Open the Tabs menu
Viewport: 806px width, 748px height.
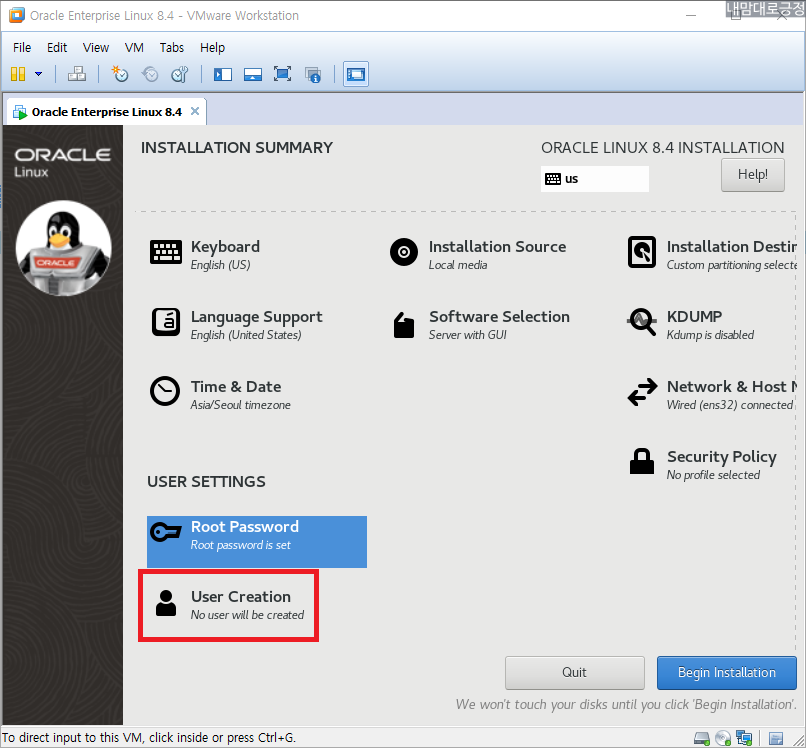coord(172,47)
